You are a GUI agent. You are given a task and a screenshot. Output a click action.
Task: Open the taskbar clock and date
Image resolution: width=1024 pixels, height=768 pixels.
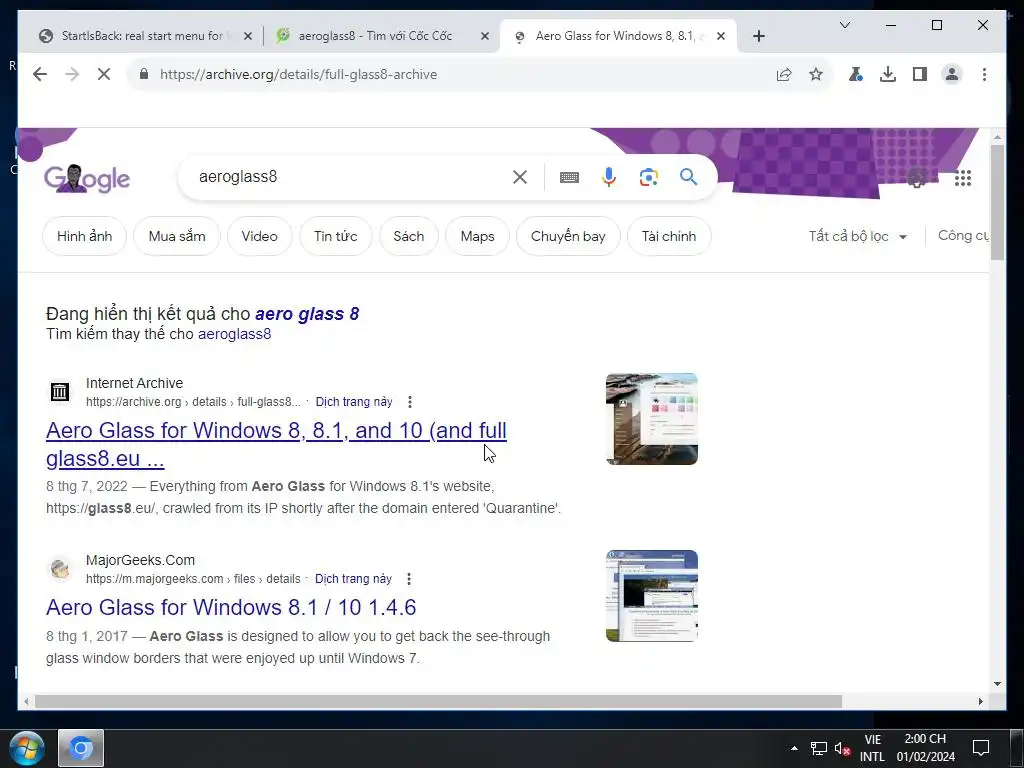pos(925,748)
